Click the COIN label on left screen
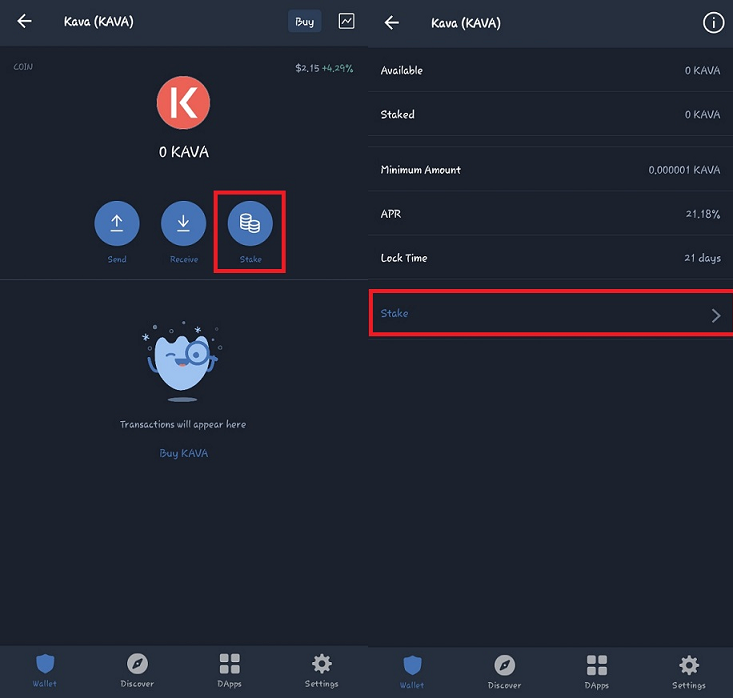This screenshot has width=733, height=698. pyautogui.click(x=23, y=67)
